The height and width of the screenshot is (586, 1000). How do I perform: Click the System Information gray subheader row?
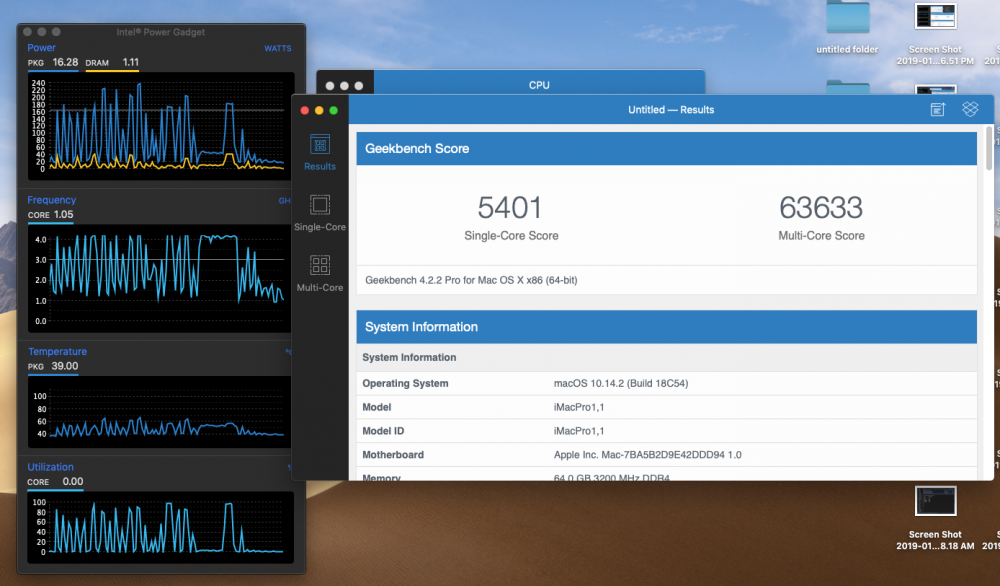[666, 358]
